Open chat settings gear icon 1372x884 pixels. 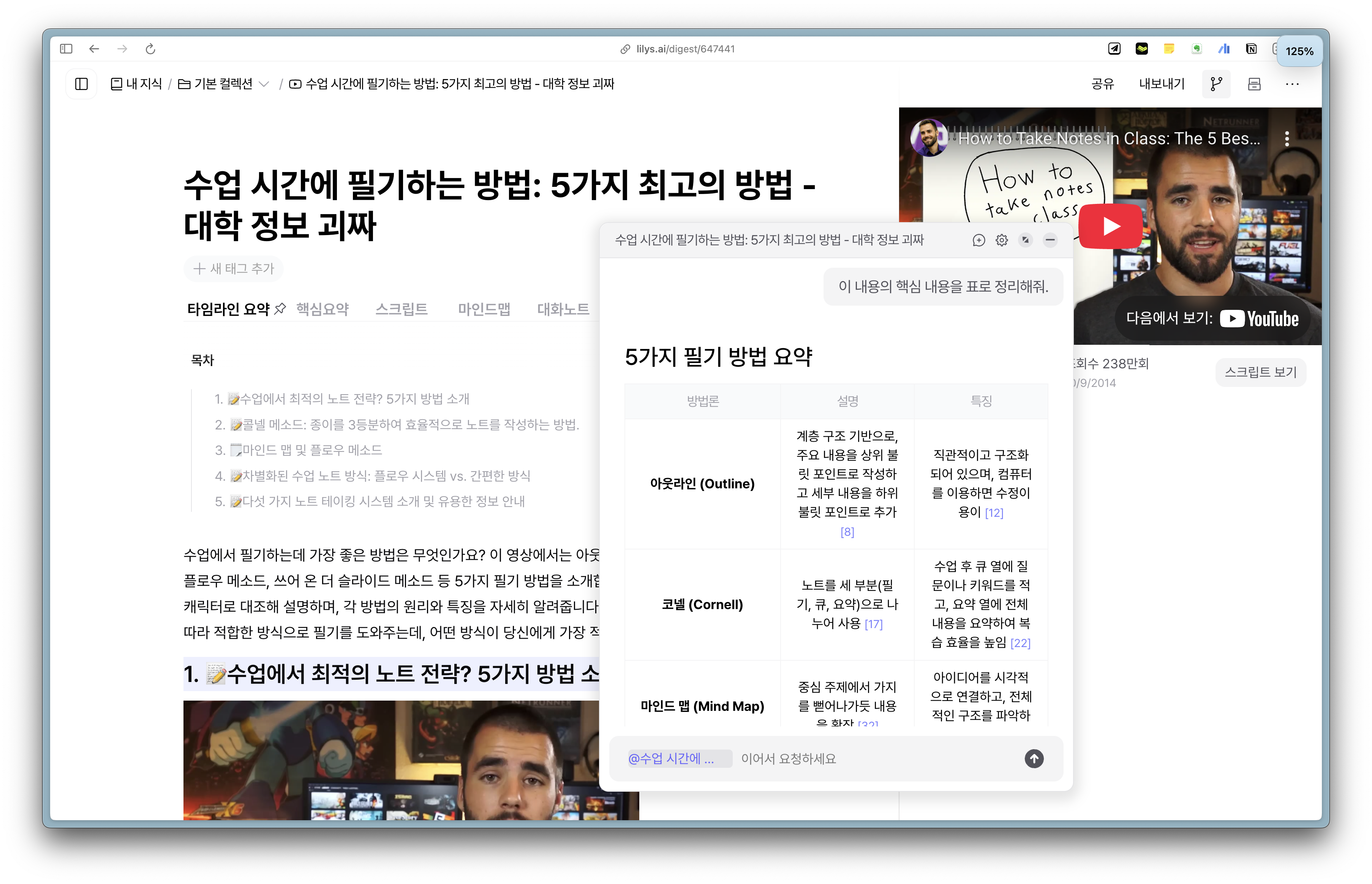[1001, 240]
